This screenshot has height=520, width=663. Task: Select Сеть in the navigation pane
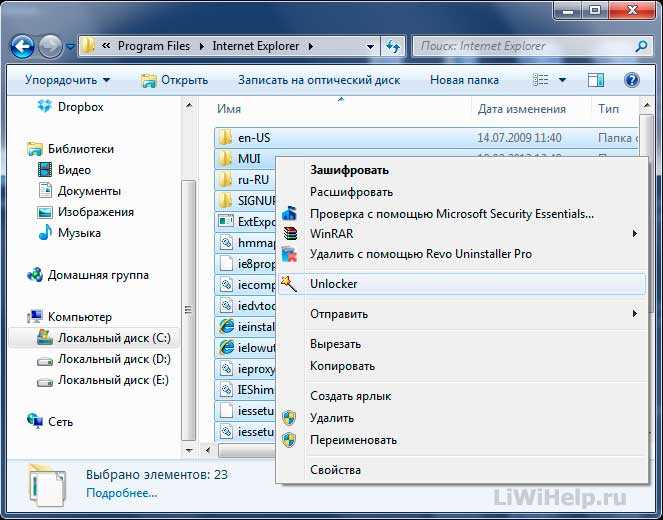pyautogui.click(x=50, y=421)
